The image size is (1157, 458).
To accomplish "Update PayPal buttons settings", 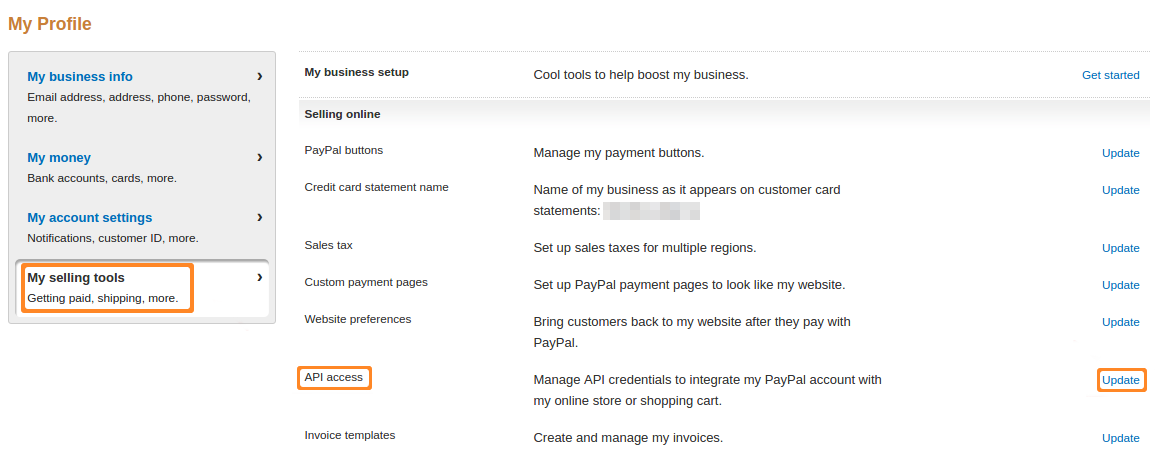I will [x=1121, y=153].
